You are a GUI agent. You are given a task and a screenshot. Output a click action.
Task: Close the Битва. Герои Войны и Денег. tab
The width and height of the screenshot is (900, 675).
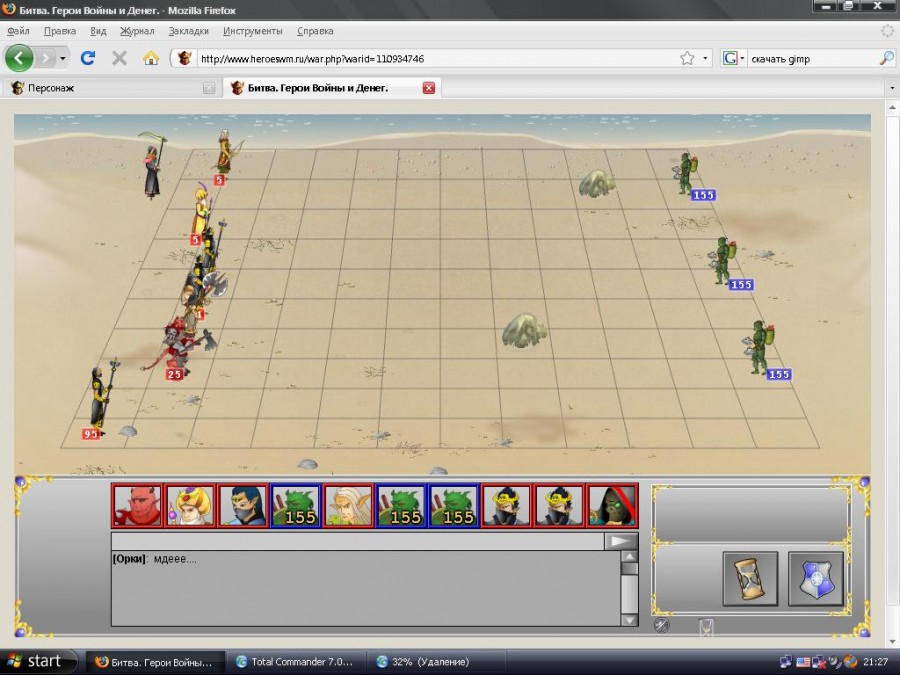(429, 88)
